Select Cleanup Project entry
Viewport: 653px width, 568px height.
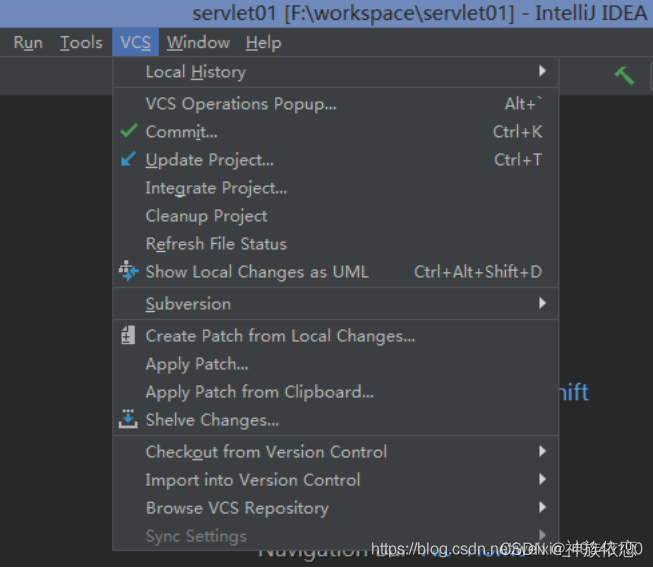tap(336, 216)
